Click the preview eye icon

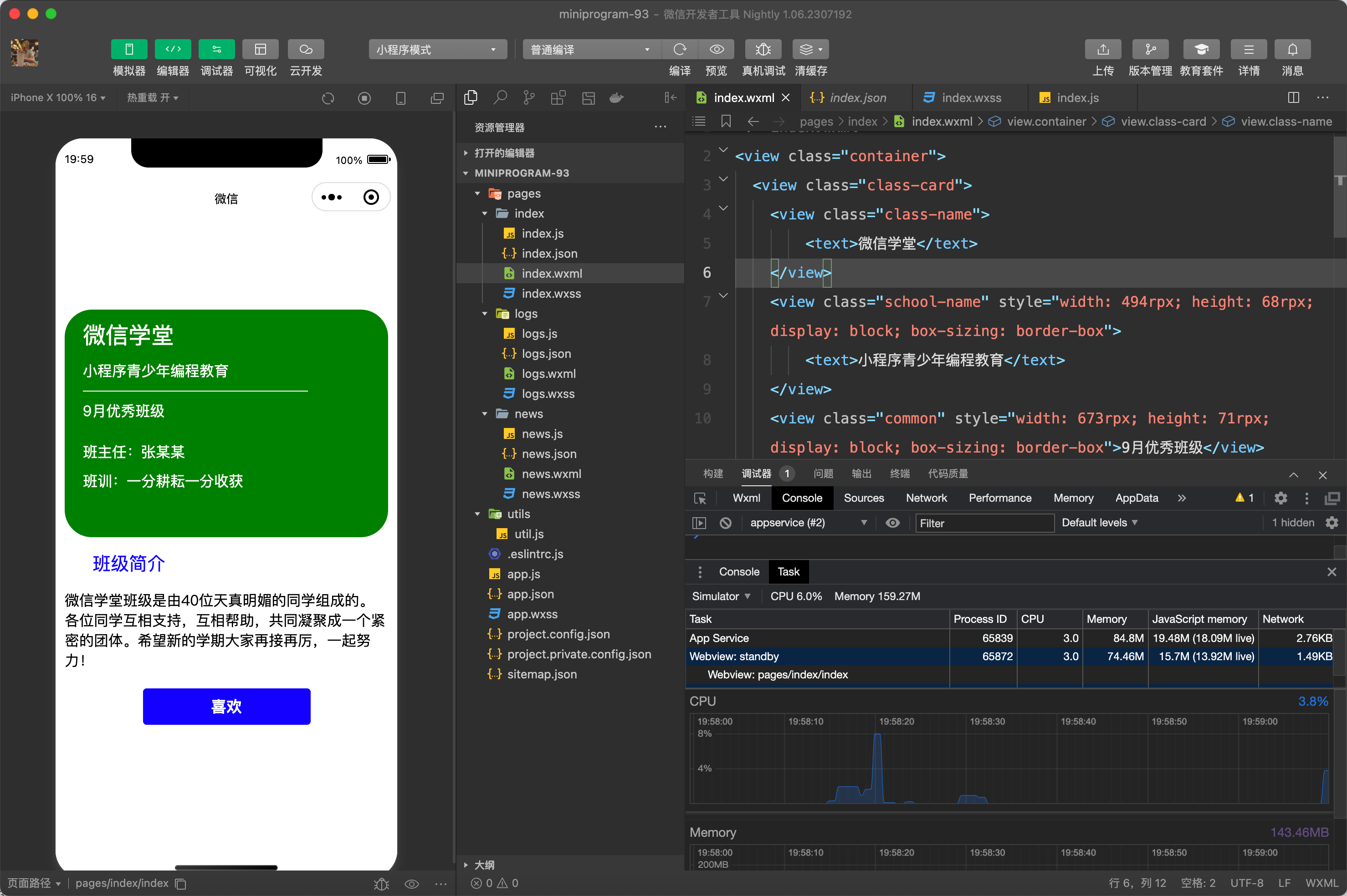point(717,50)
